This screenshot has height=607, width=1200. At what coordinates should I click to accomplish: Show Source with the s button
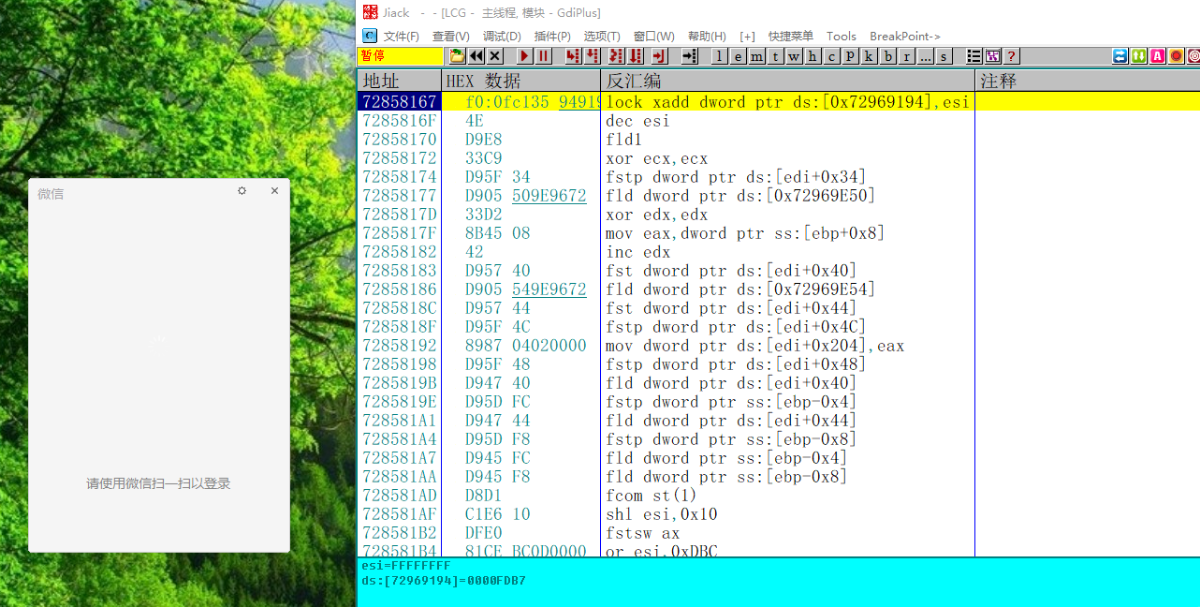click(943, 56)
